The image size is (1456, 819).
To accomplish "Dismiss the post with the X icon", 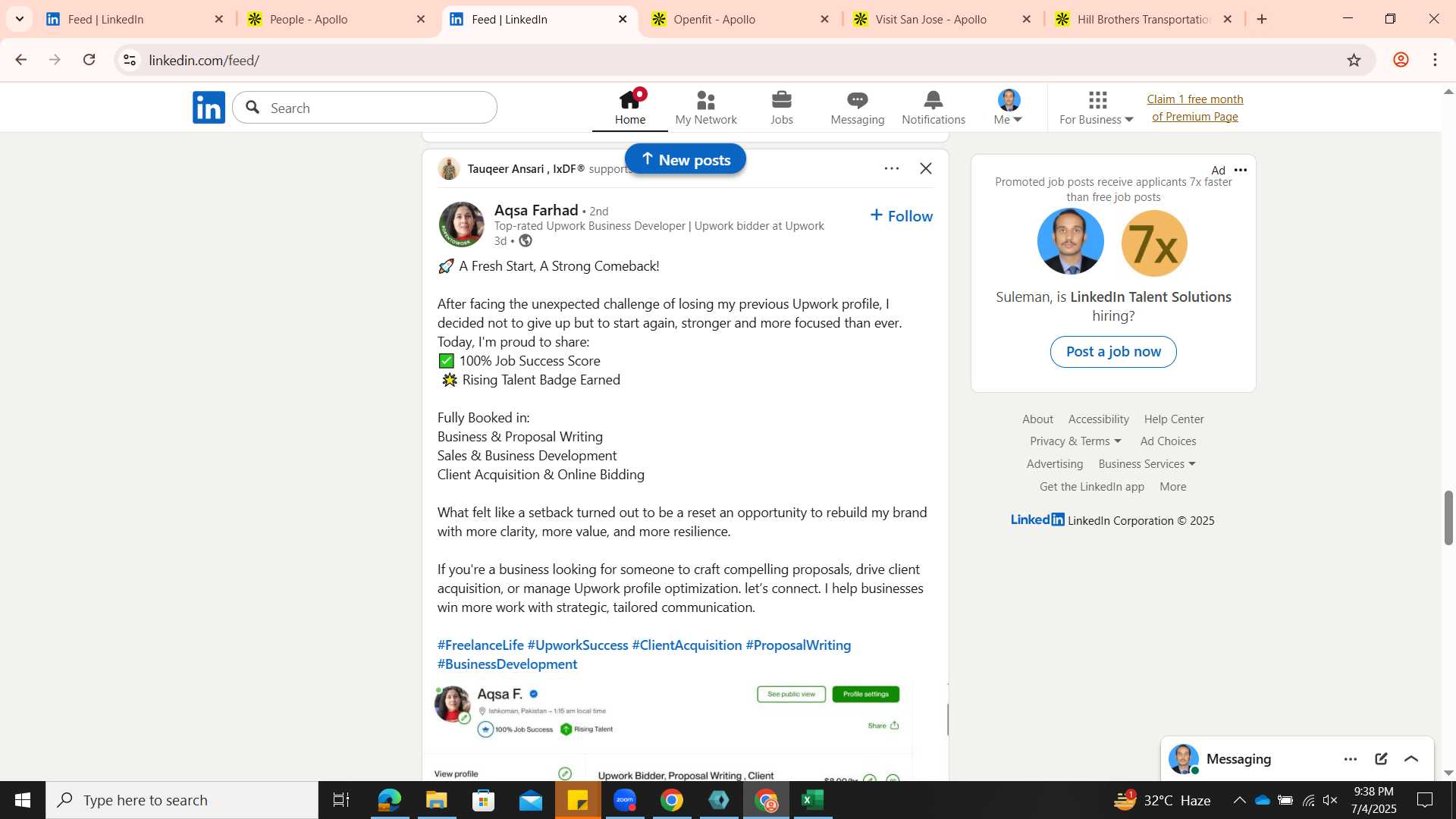I will click(x=925, y=168).
